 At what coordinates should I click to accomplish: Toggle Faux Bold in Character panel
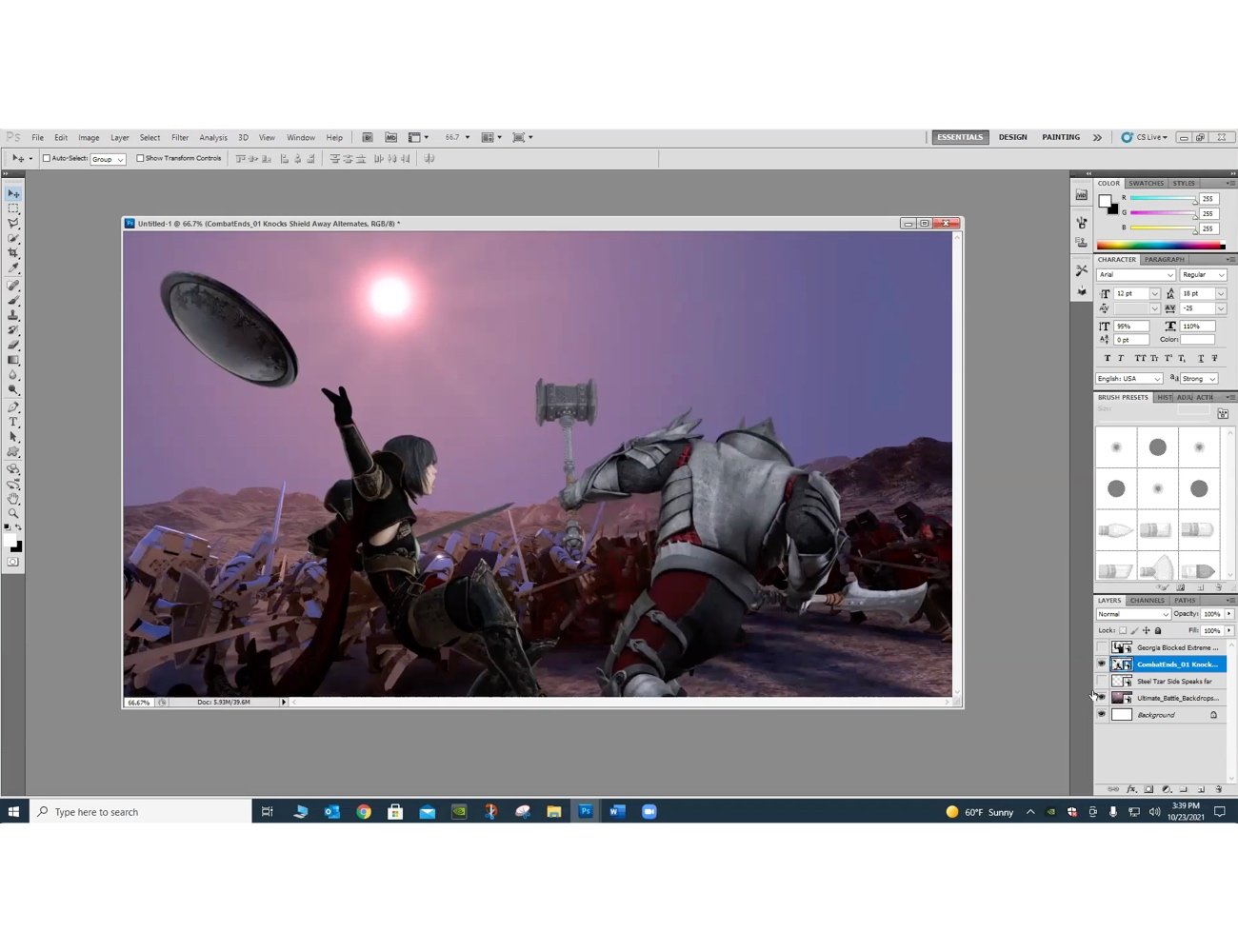1108,358
